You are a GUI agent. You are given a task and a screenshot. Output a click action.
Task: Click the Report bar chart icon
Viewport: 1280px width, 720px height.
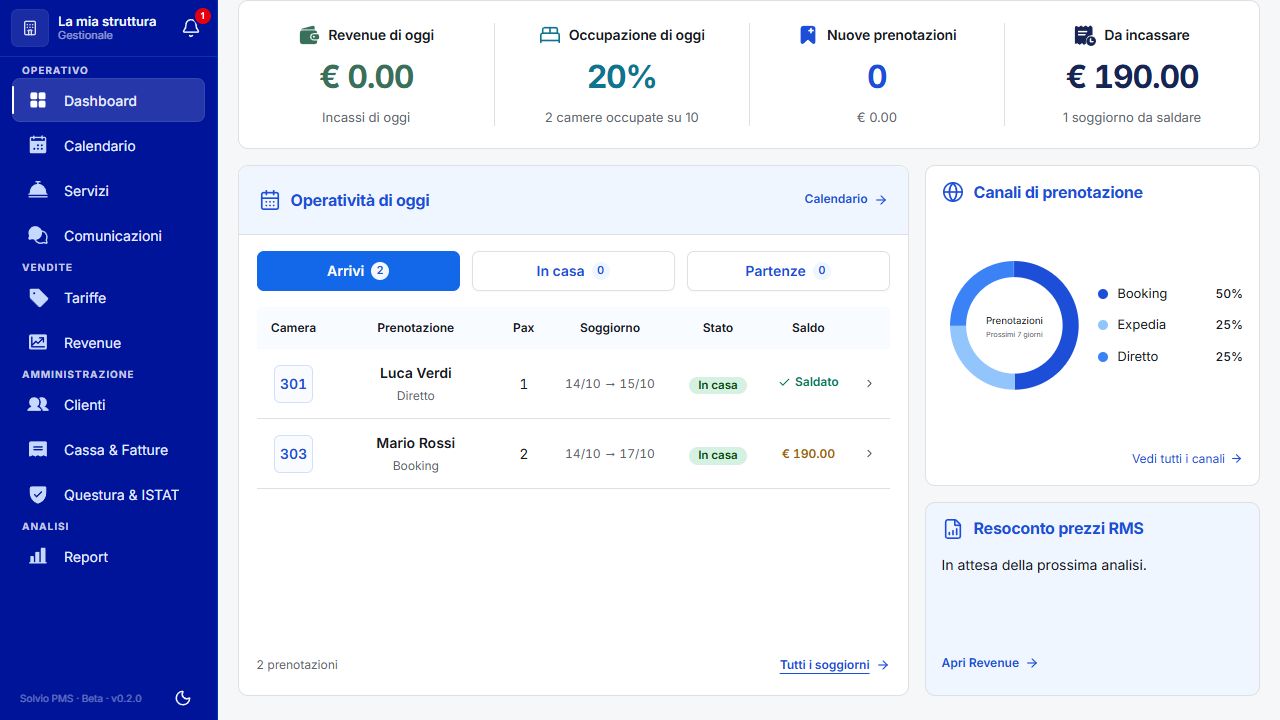click(x=38, y=557)
